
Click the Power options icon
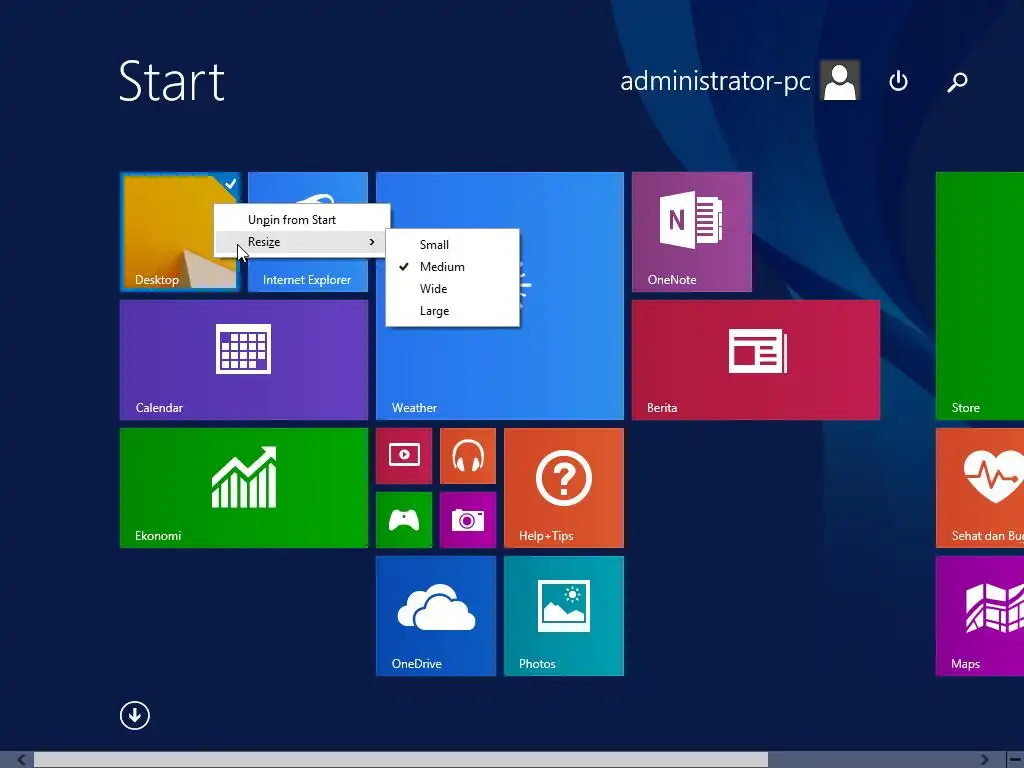899,81
